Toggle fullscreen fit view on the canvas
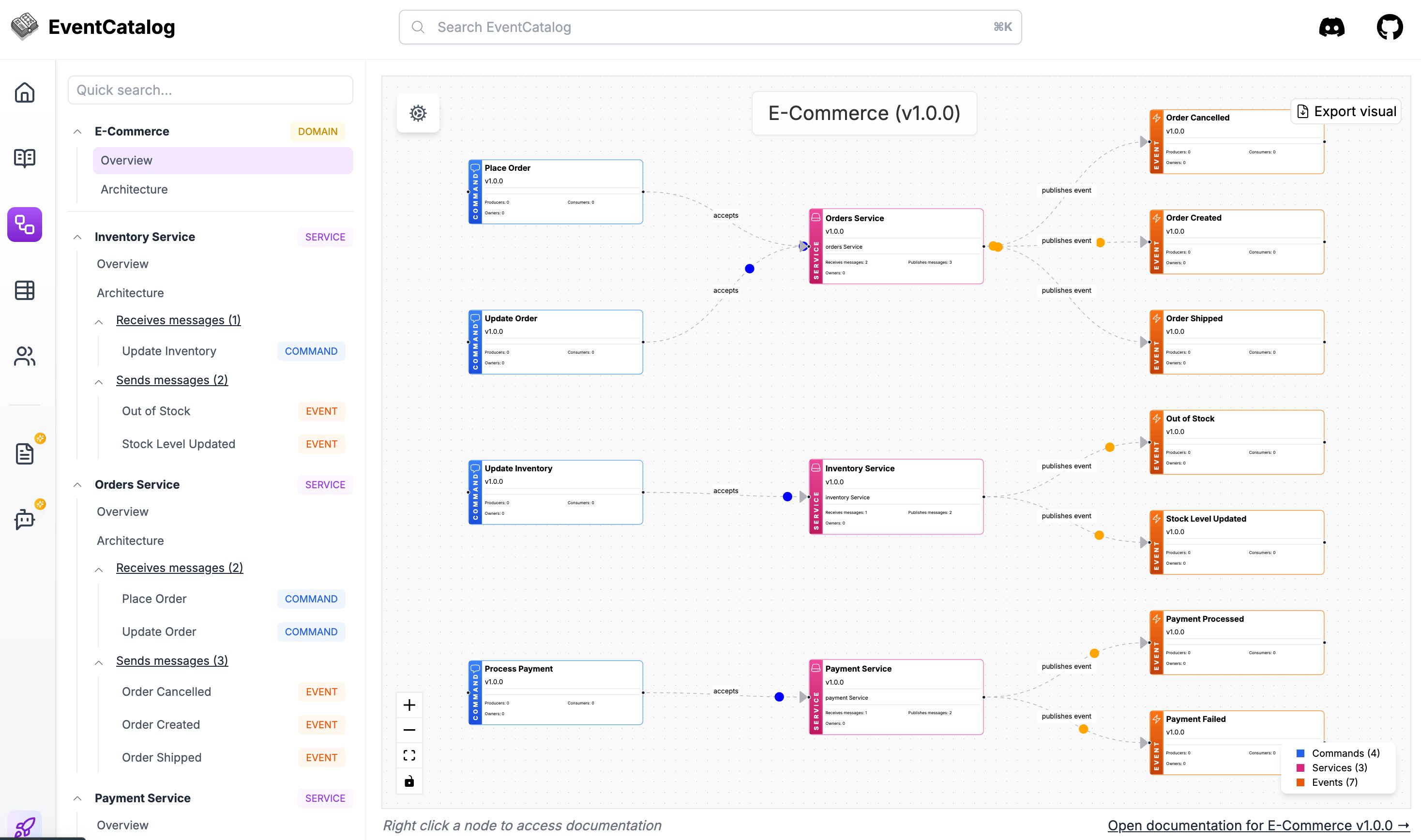The height and width of the screenshot is (840, 1421). 409,755
